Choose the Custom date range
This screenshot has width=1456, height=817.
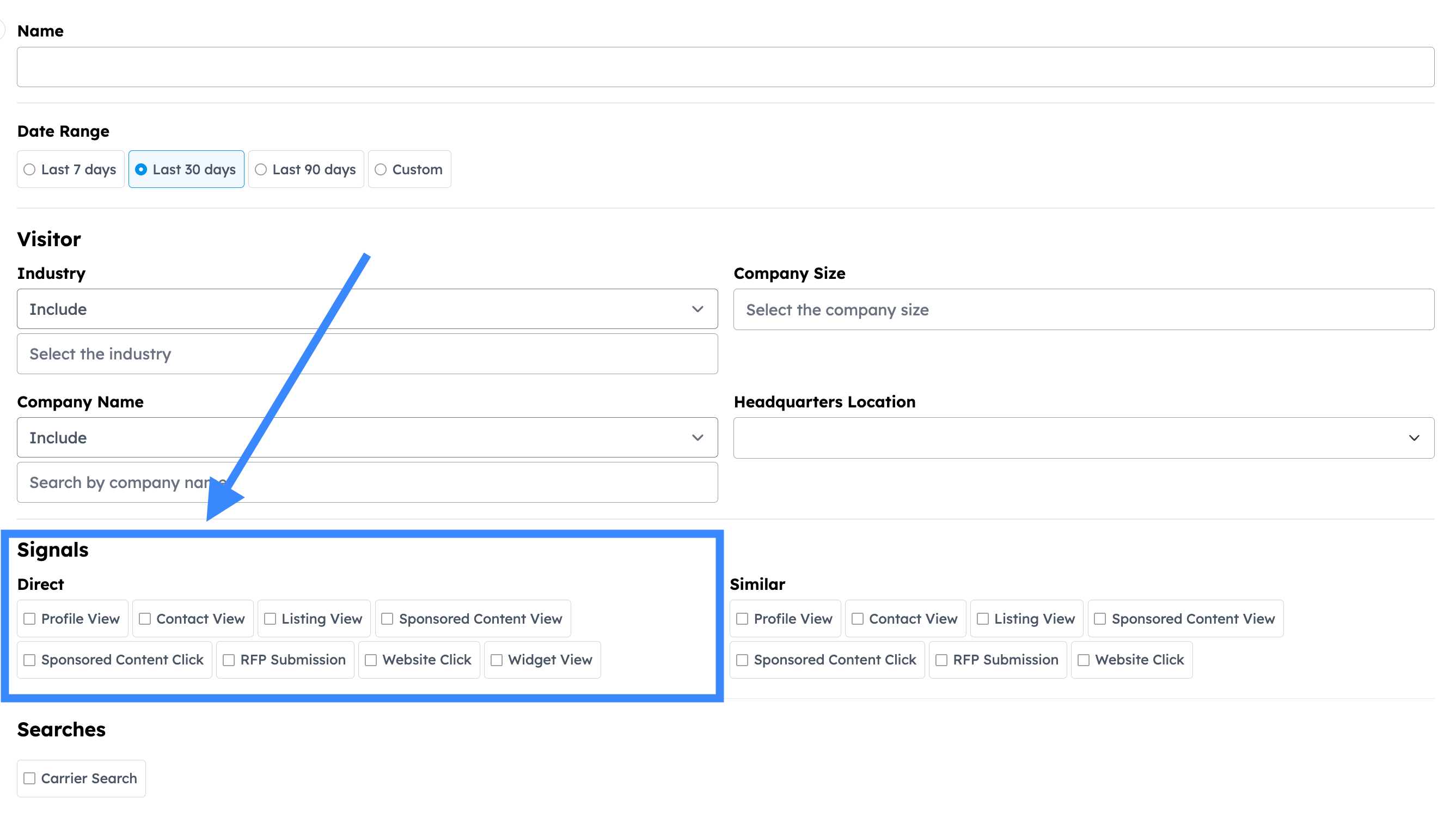click(381, 169)
